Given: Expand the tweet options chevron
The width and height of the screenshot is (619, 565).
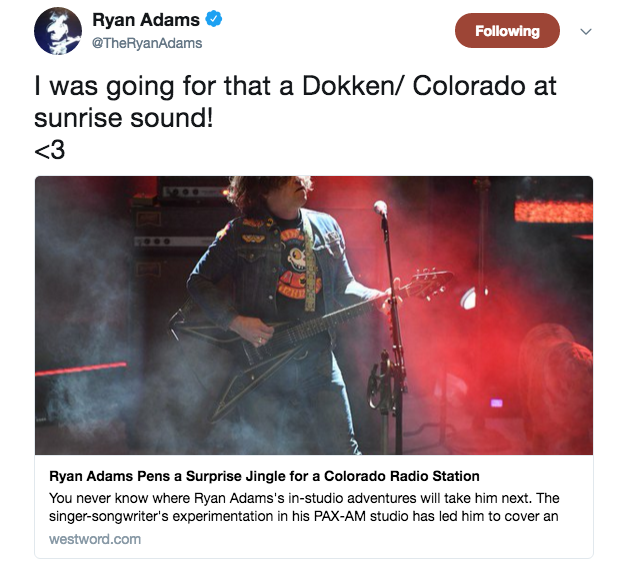Looking at the screenshot, I should point(586,31).
